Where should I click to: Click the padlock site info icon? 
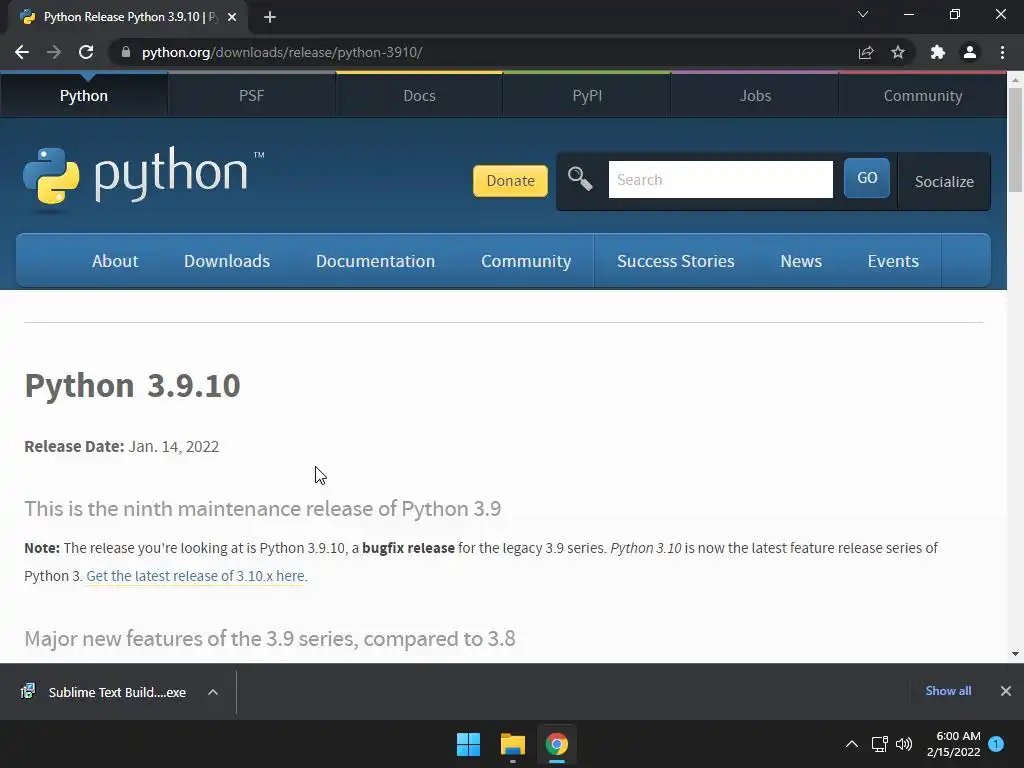[125, 52]
